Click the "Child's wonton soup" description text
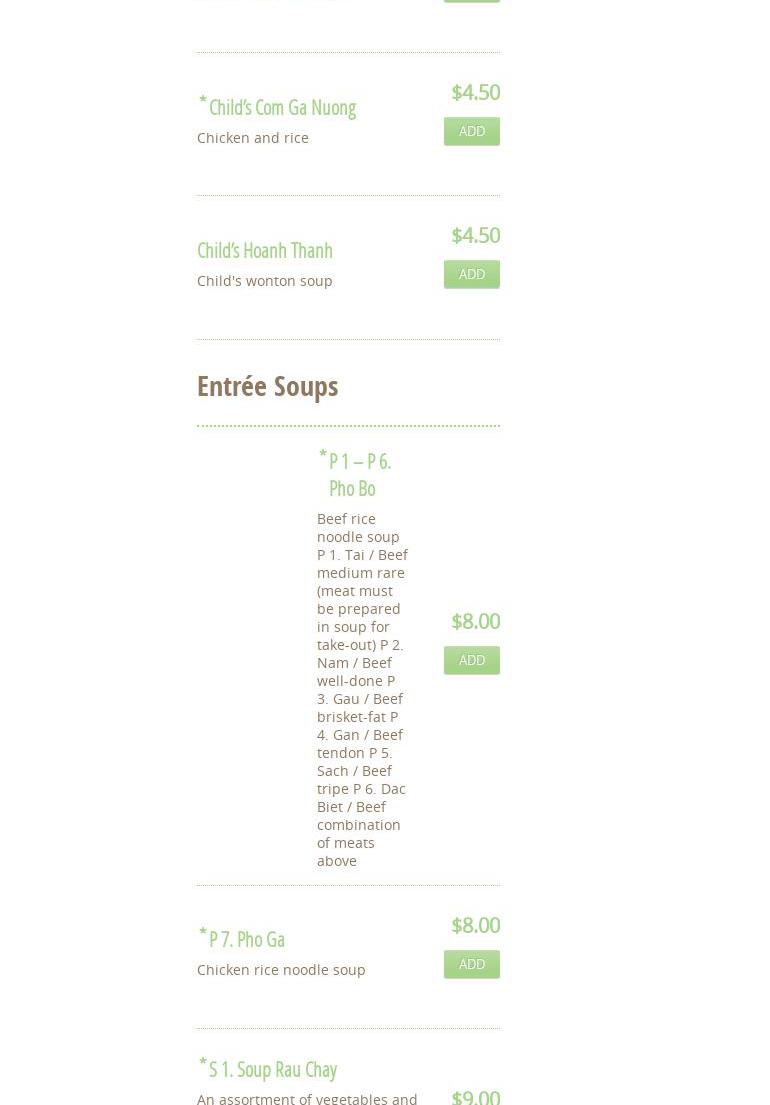The width and height of the screenshot is (770, 1105). (x=265, y=281)
